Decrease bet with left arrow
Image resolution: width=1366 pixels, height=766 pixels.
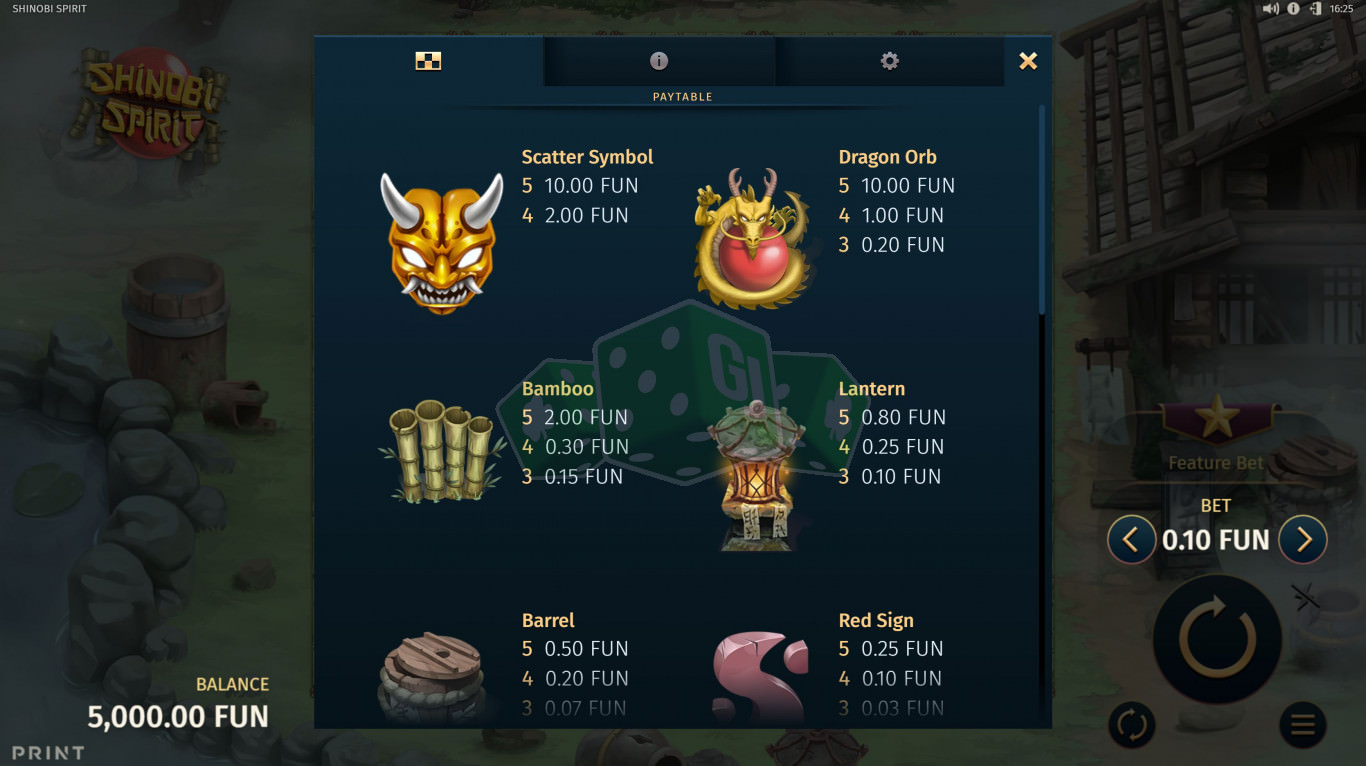(x=1131, y=540)
